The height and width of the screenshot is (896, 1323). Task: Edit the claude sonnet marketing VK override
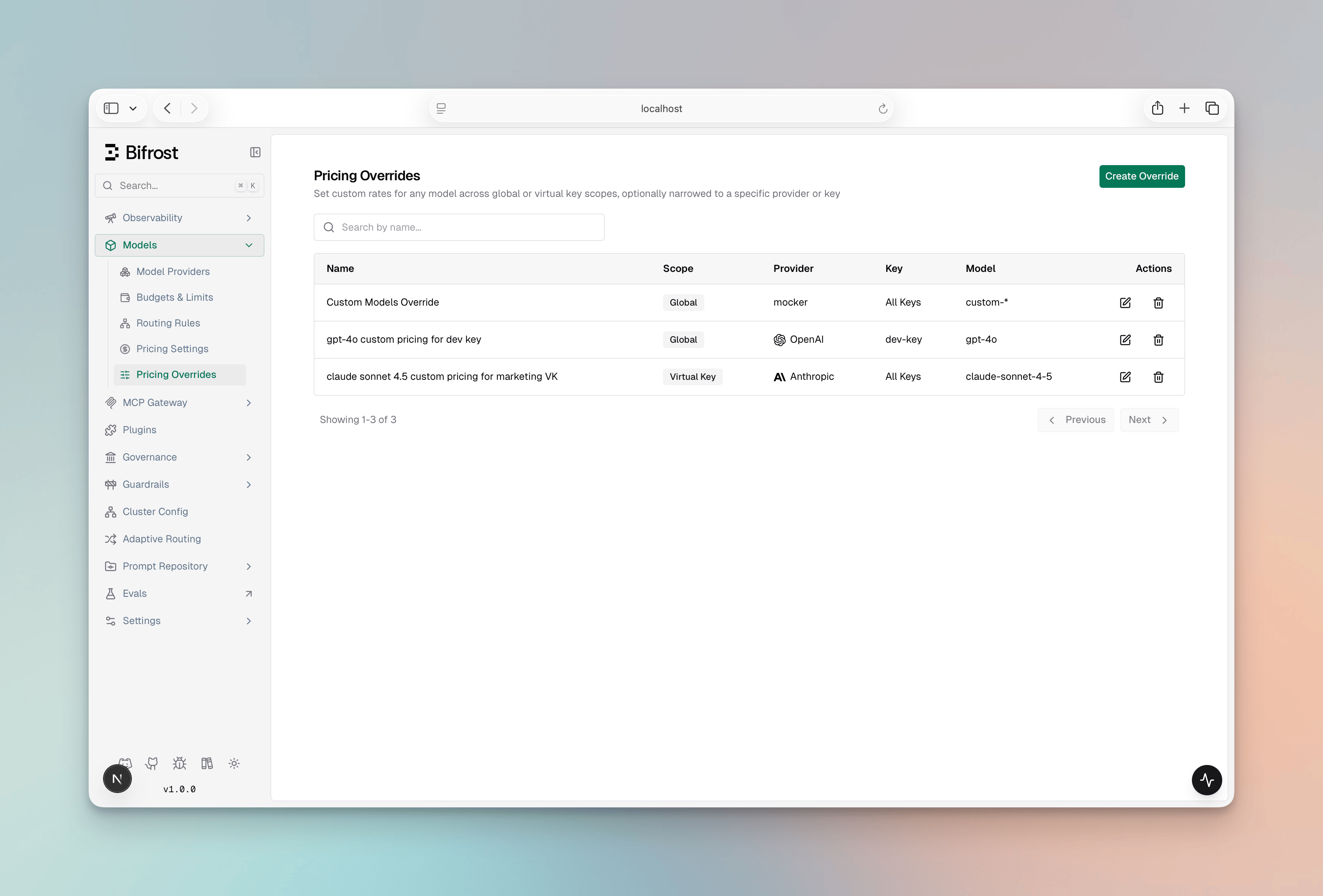click(1125, 376)
